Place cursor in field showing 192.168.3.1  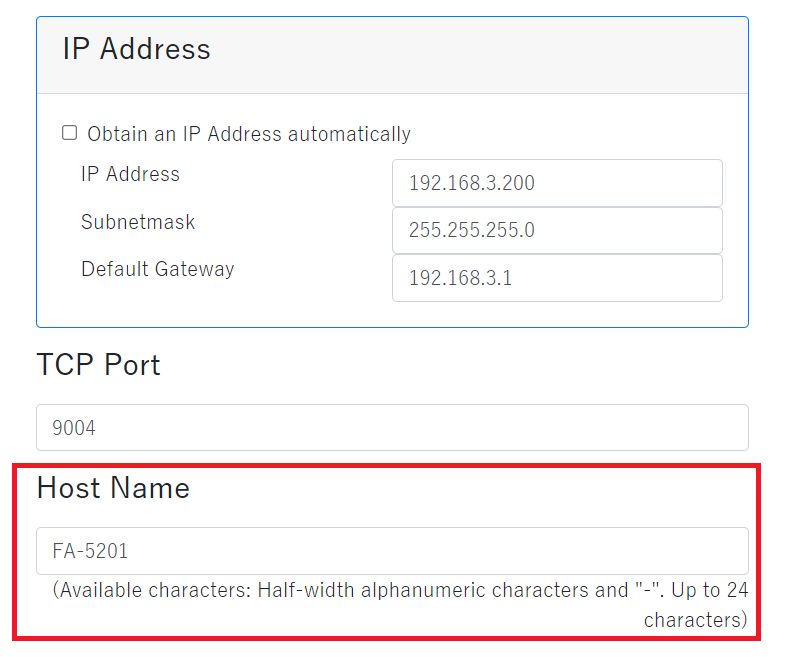[556, 278]
